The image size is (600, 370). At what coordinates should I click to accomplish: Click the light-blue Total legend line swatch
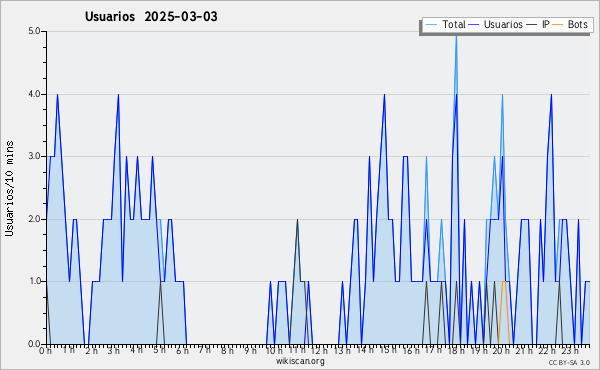point(431,25)
